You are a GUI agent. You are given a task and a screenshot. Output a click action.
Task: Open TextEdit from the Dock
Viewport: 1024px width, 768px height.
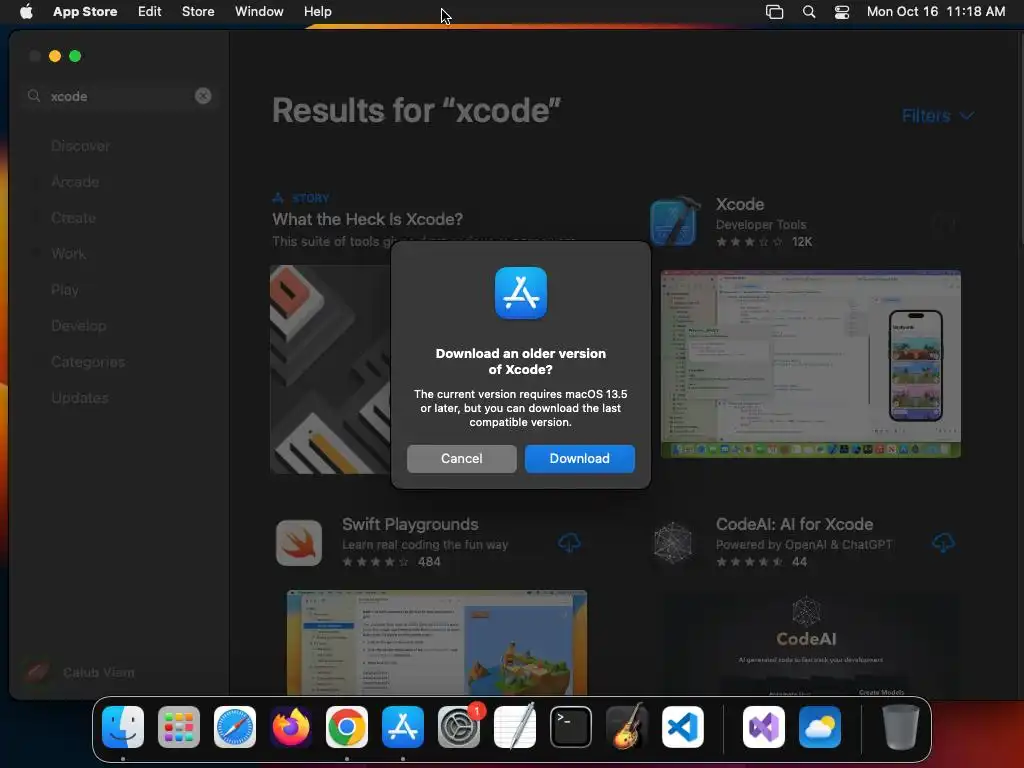click(515, 727)
